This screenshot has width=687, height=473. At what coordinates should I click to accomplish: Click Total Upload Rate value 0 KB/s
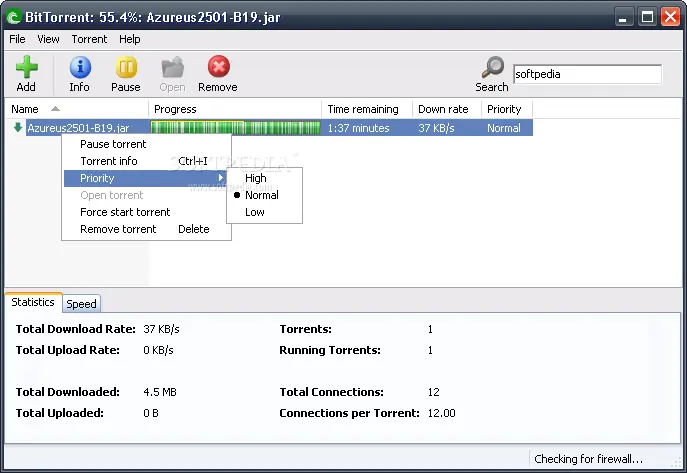point(158,350)
